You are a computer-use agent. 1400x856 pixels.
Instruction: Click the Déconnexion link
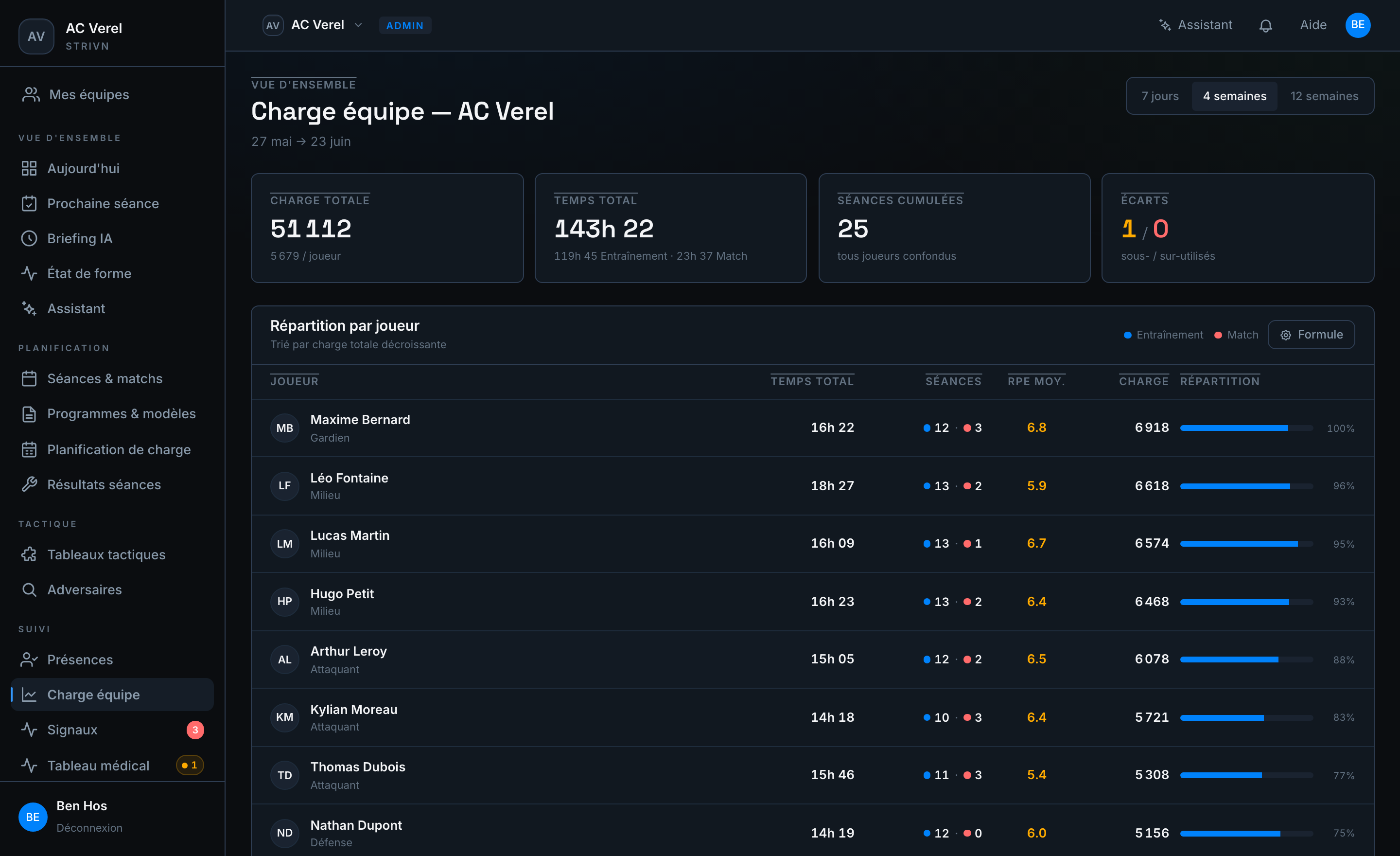point(89,828)
